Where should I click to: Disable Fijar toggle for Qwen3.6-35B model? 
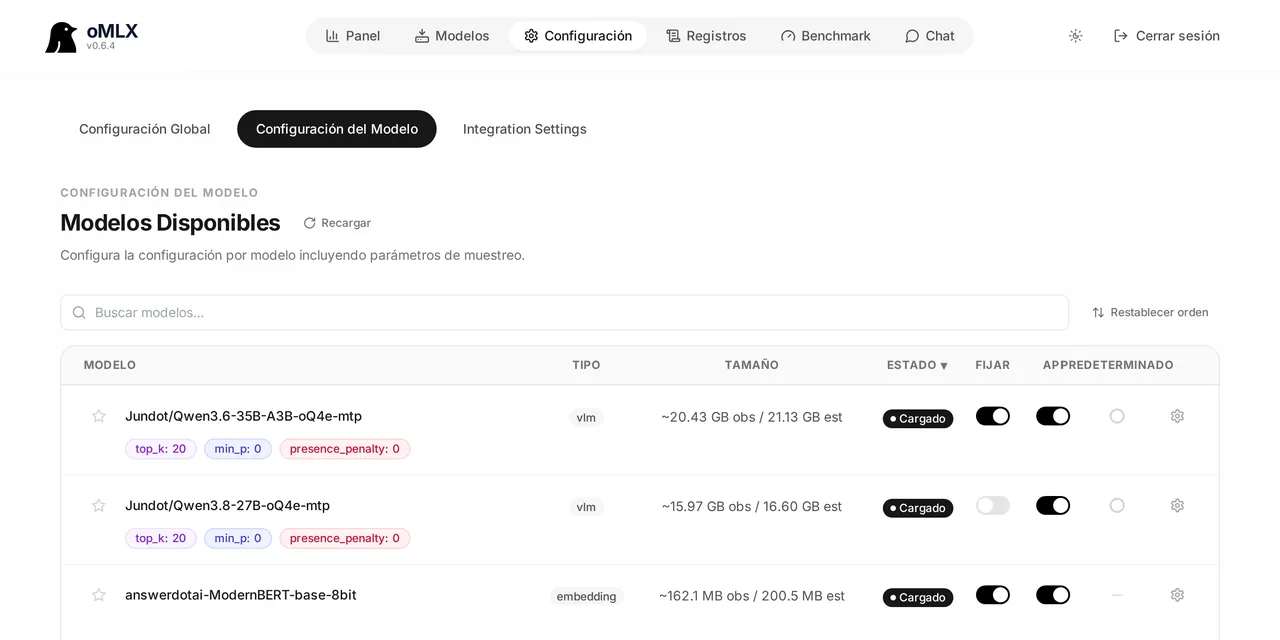click(993, 416)
